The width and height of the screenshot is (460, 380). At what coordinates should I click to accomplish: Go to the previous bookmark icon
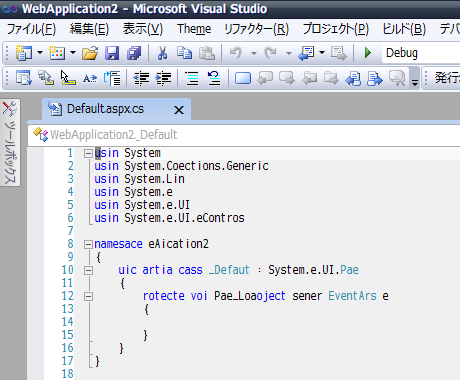pos(265,79)
